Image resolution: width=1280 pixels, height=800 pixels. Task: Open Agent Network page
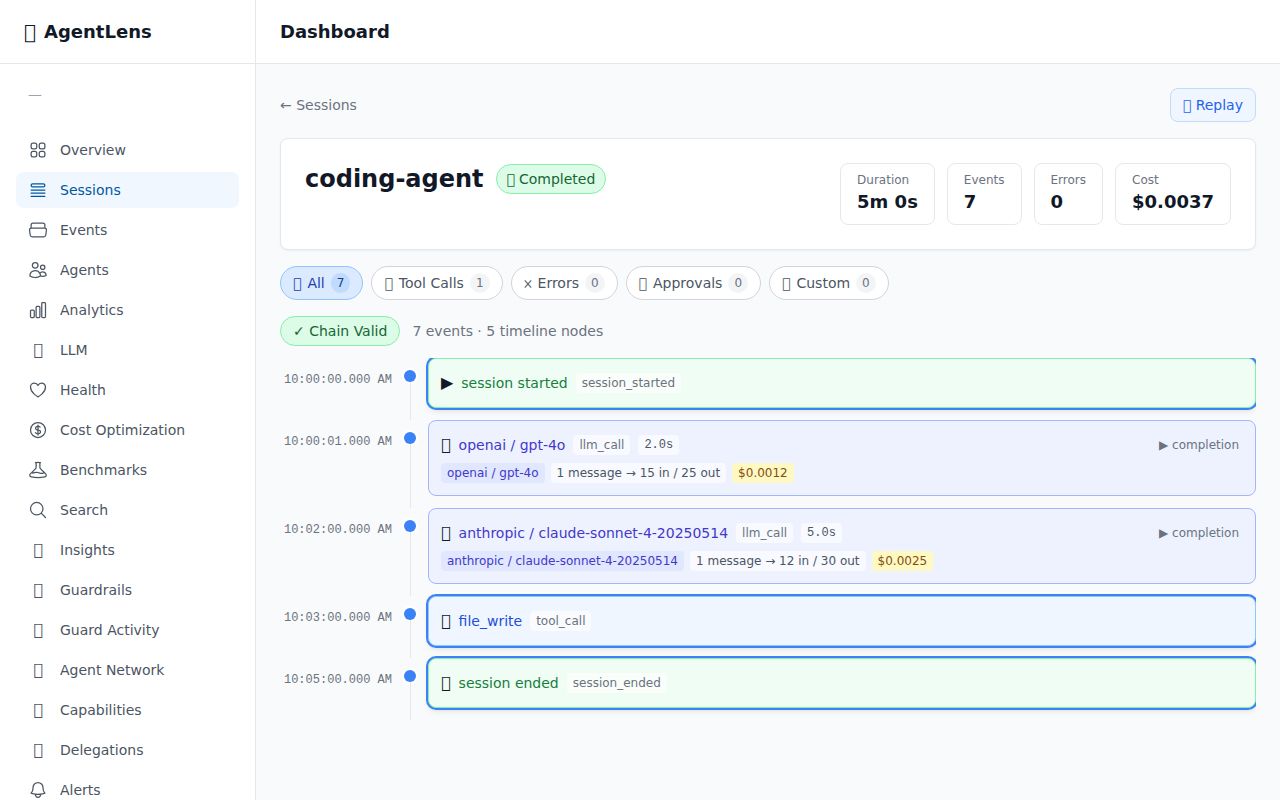point(127,670)
